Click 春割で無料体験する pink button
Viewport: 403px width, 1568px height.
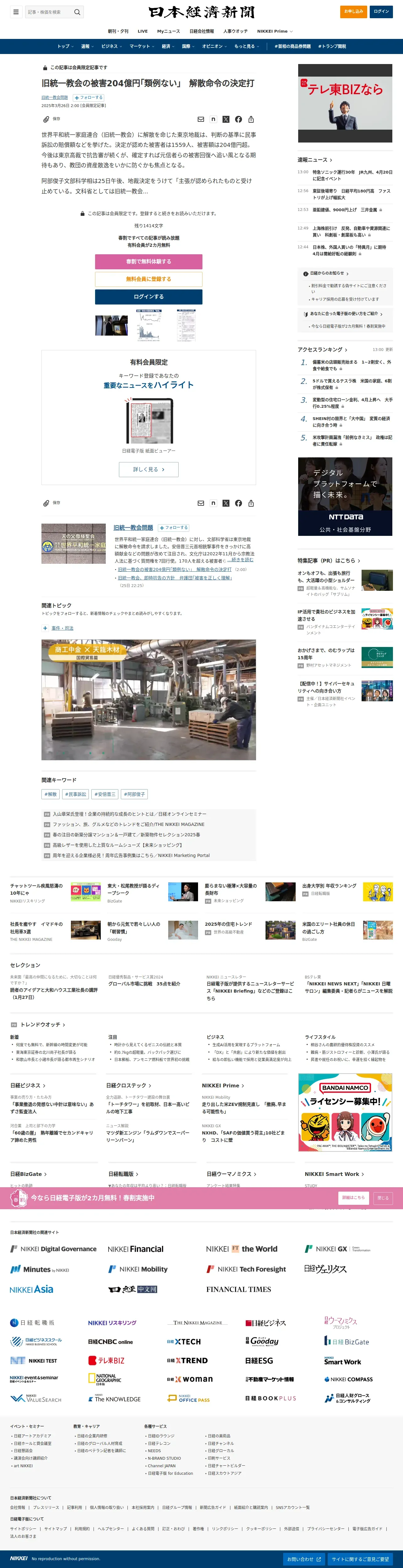point(148,262)
